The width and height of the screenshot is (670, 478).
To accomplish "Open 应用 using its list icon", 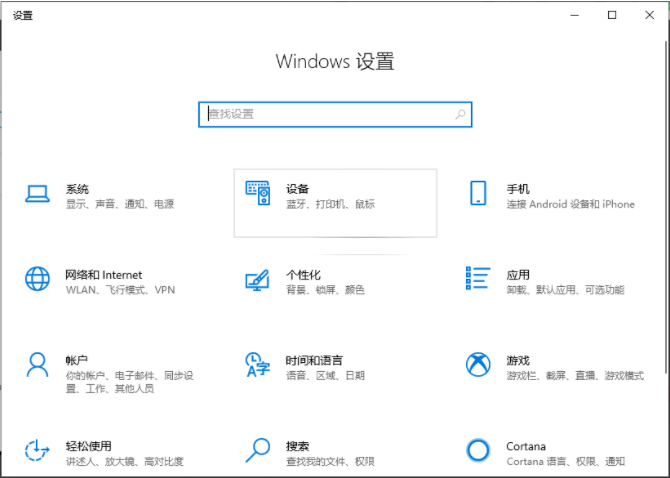I will coord(478,280).
